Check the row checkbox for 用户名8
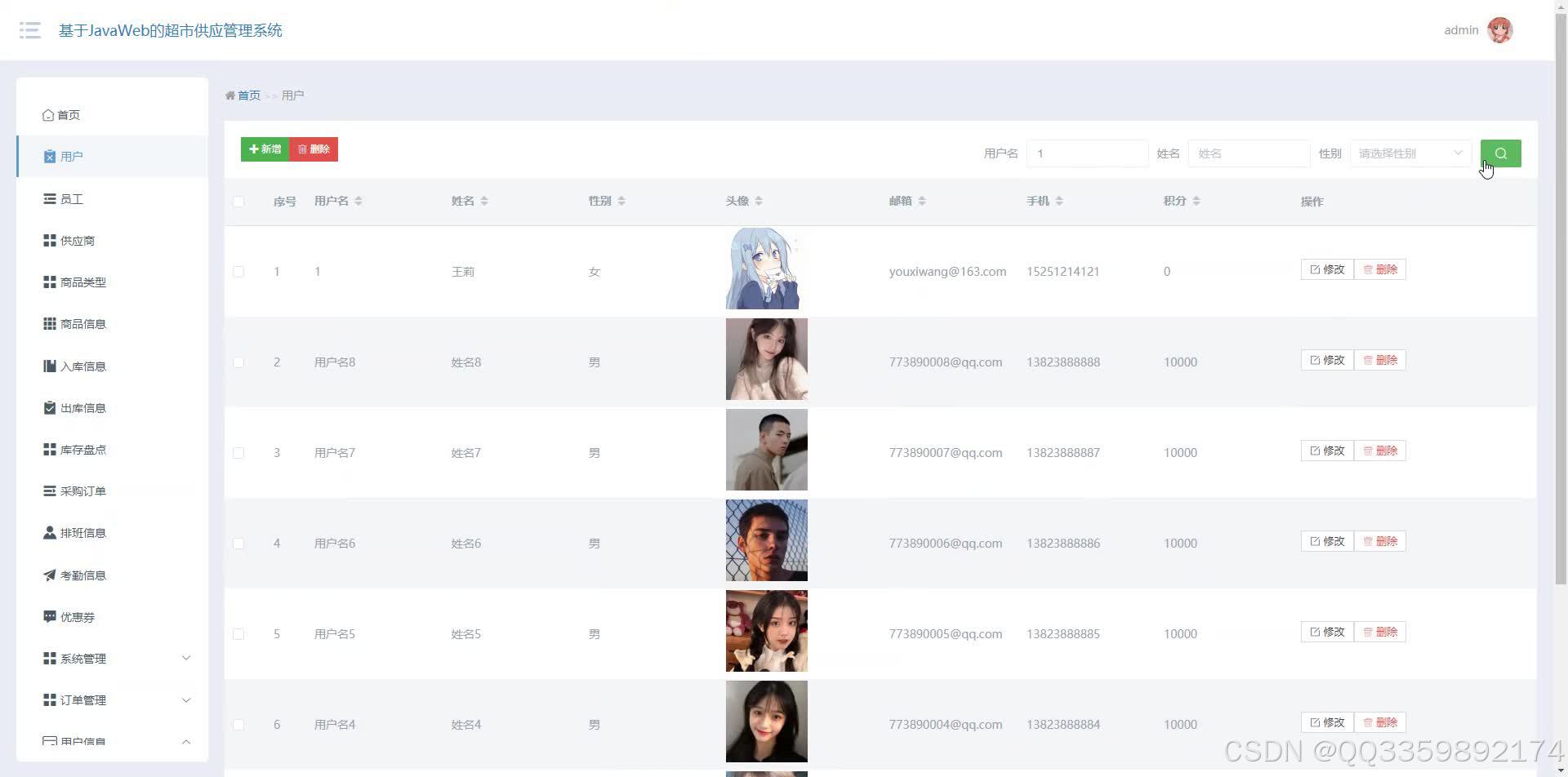The width and height of the screenshot is (1568, 777). [238, 362]
